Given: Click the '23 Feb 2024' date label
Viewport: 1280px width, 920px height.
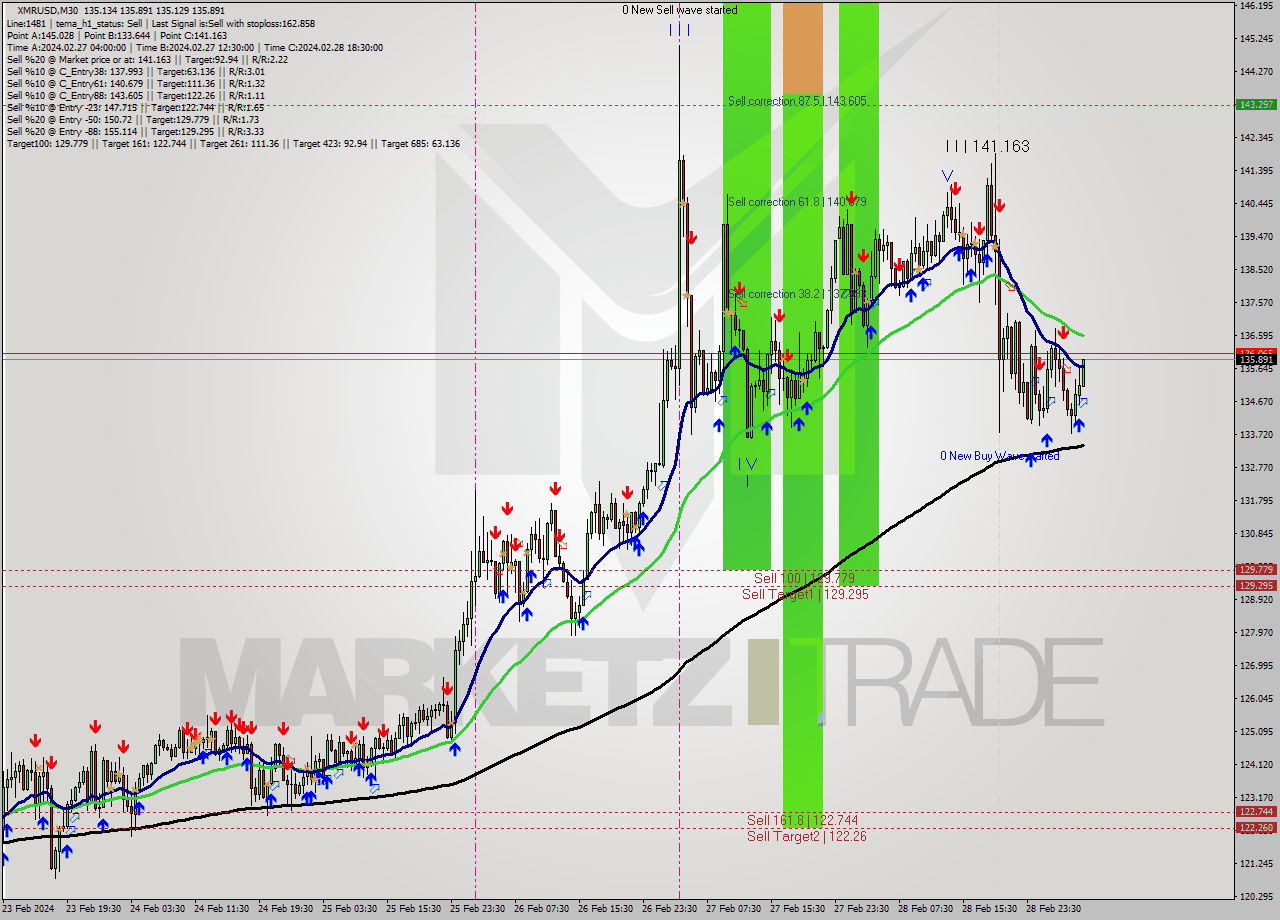Looking at the screenshot, I should point(29,909).
